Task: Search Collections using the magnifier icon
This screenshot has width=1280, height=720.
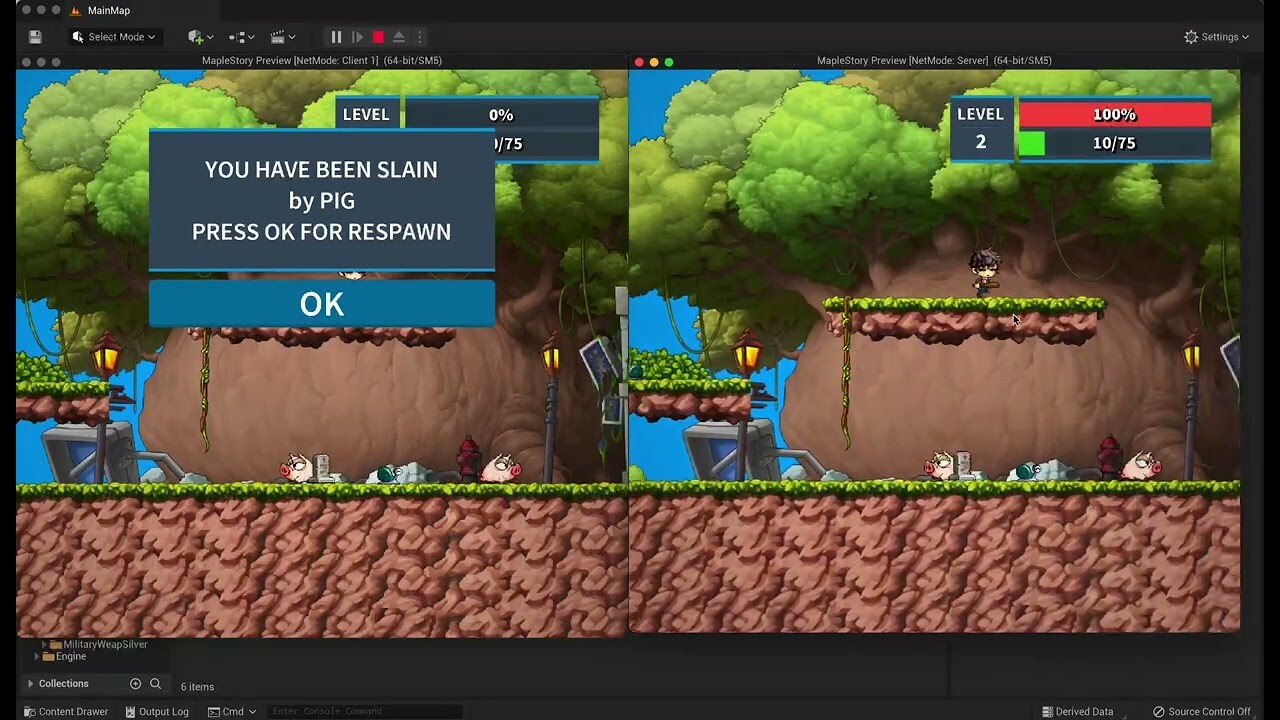Action: pos(155,683)
